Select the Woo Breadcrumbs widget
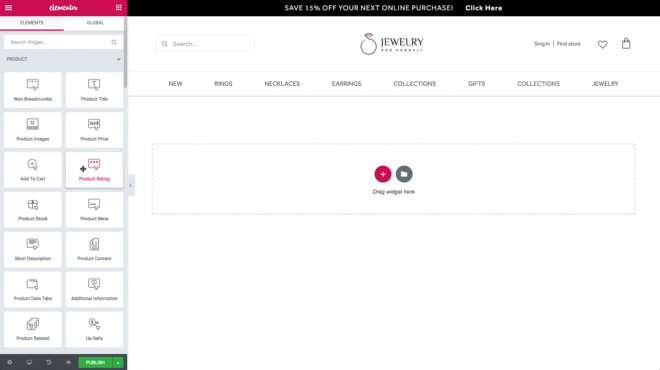Image resolution: width=660 pixels, height=370 pixels. point(33,90)
